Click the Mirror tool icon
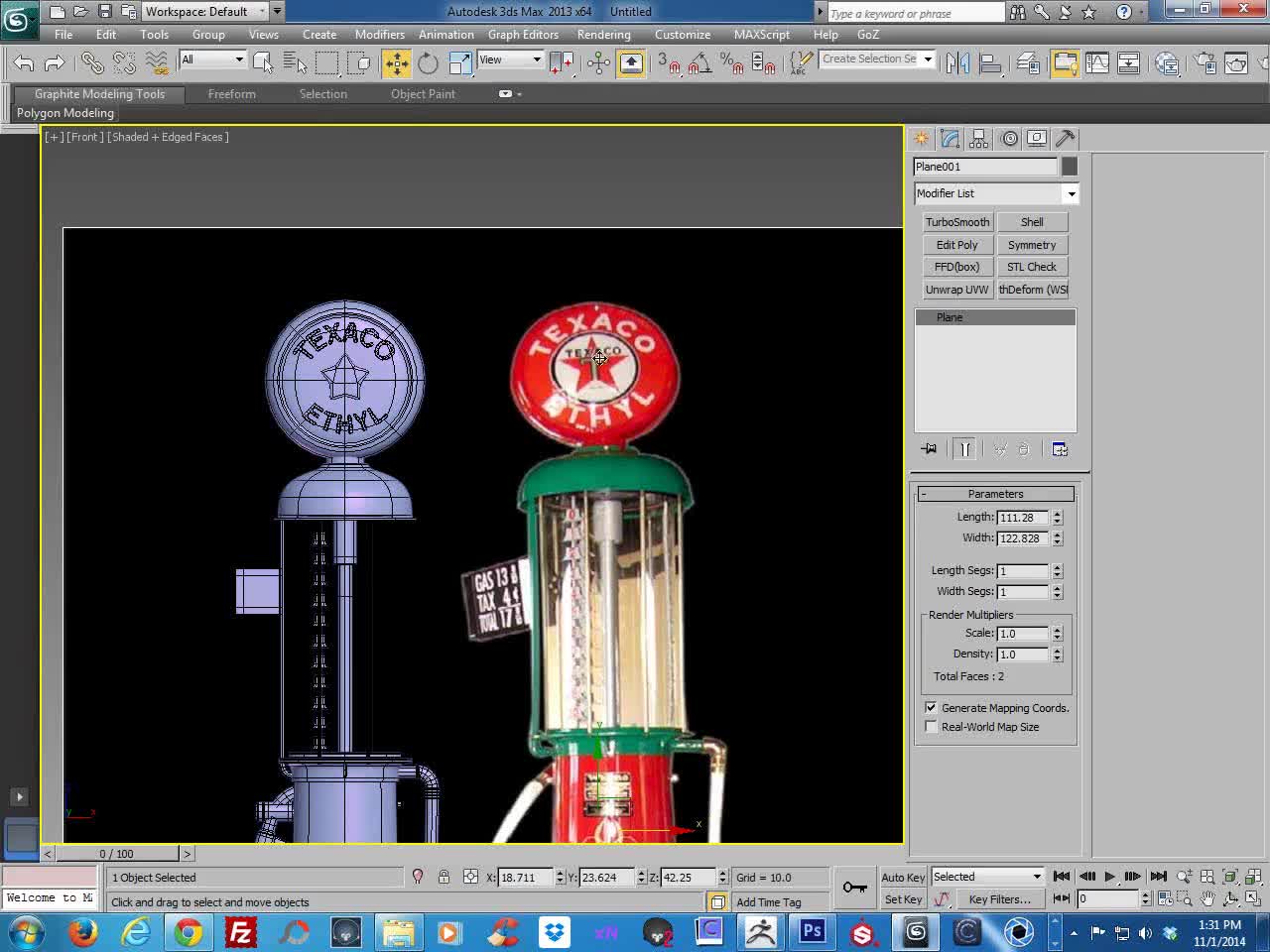Screen dimensions: 1270x952 coord(957,63)
